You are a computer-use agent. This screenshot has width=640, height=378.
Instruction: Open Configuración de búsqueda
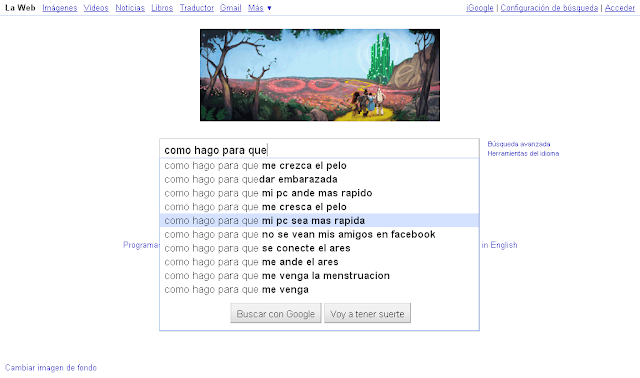click(549, 8)
